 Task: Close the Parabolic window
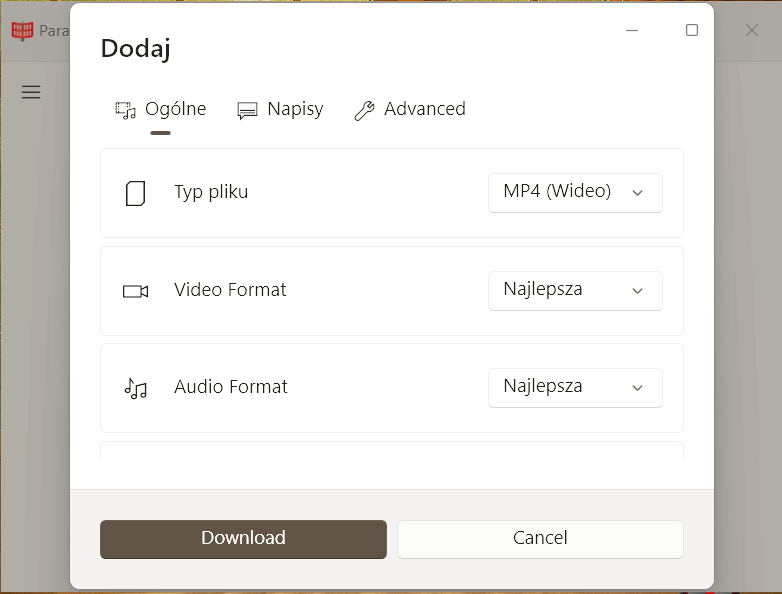(752, 30)
